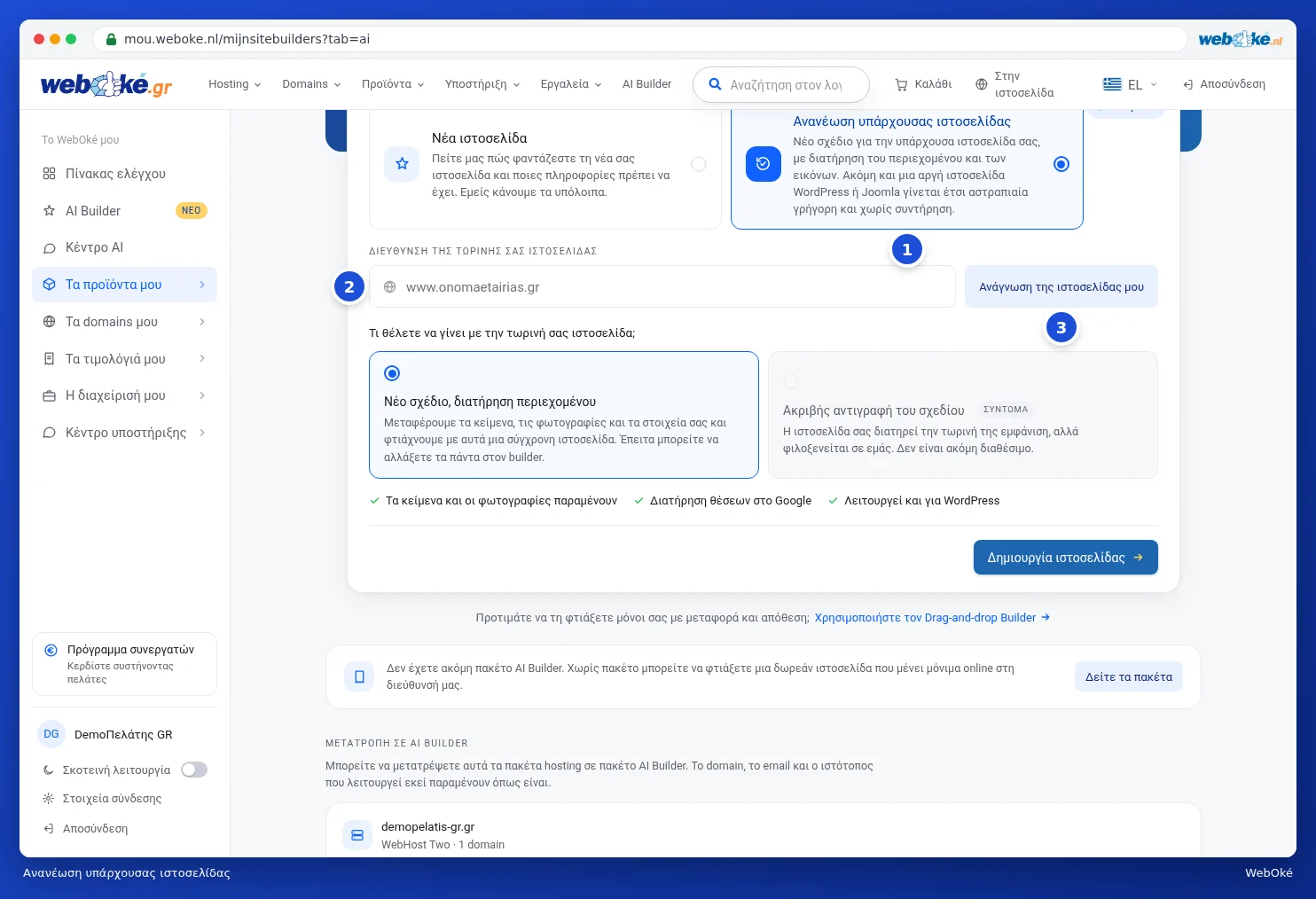Click the Πίνακας ελέγχου grid icon
This screenshot has height=899, width=1316.
[50, 174]
